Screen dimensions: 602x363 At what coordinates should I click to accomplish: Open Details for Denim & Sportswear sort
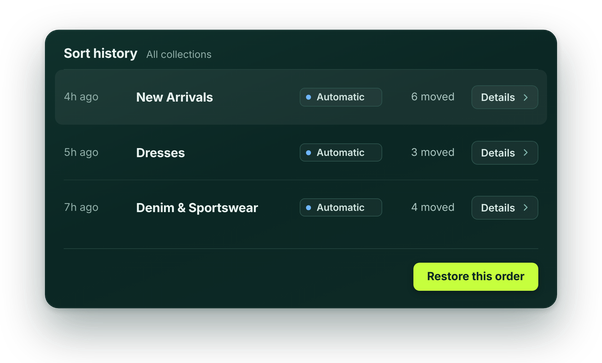504,208
